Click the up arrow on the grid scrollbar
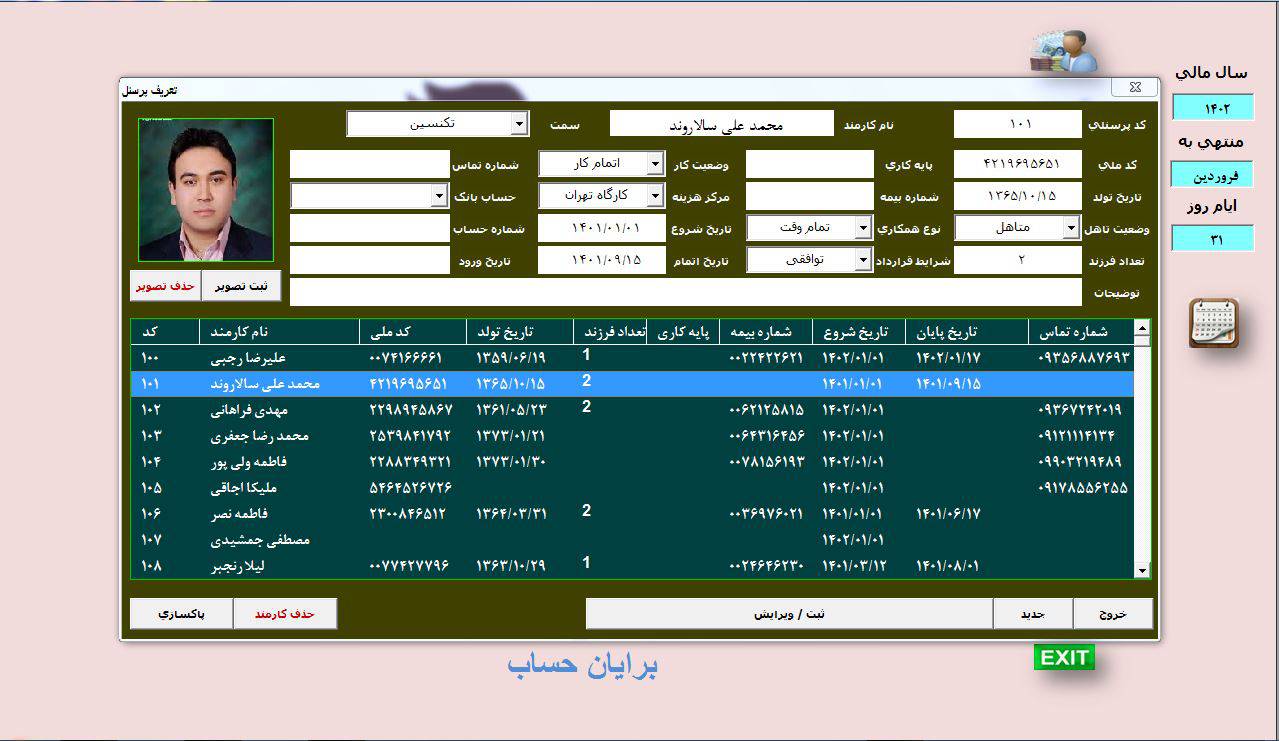Viewport: 1279px width, 741px height. (1140, 331)
